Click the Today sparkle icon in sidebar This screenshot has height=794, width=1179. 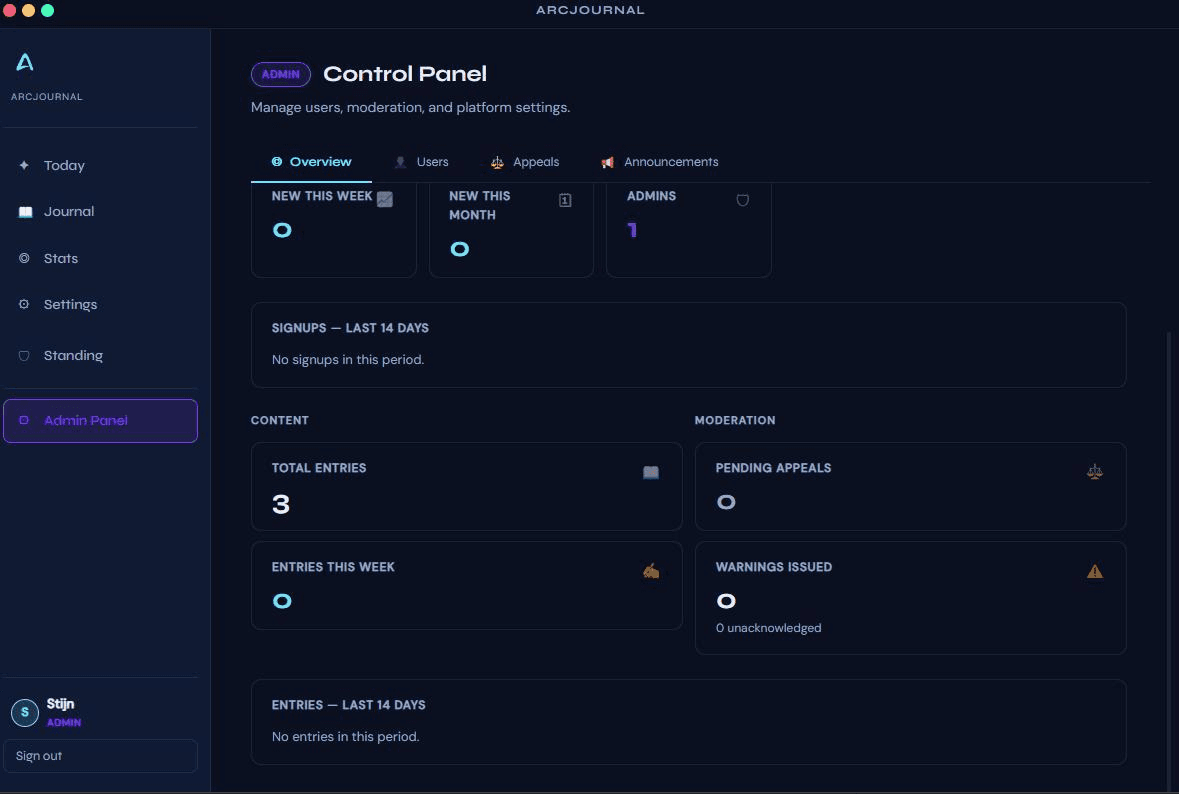click(x=24, y=165)
